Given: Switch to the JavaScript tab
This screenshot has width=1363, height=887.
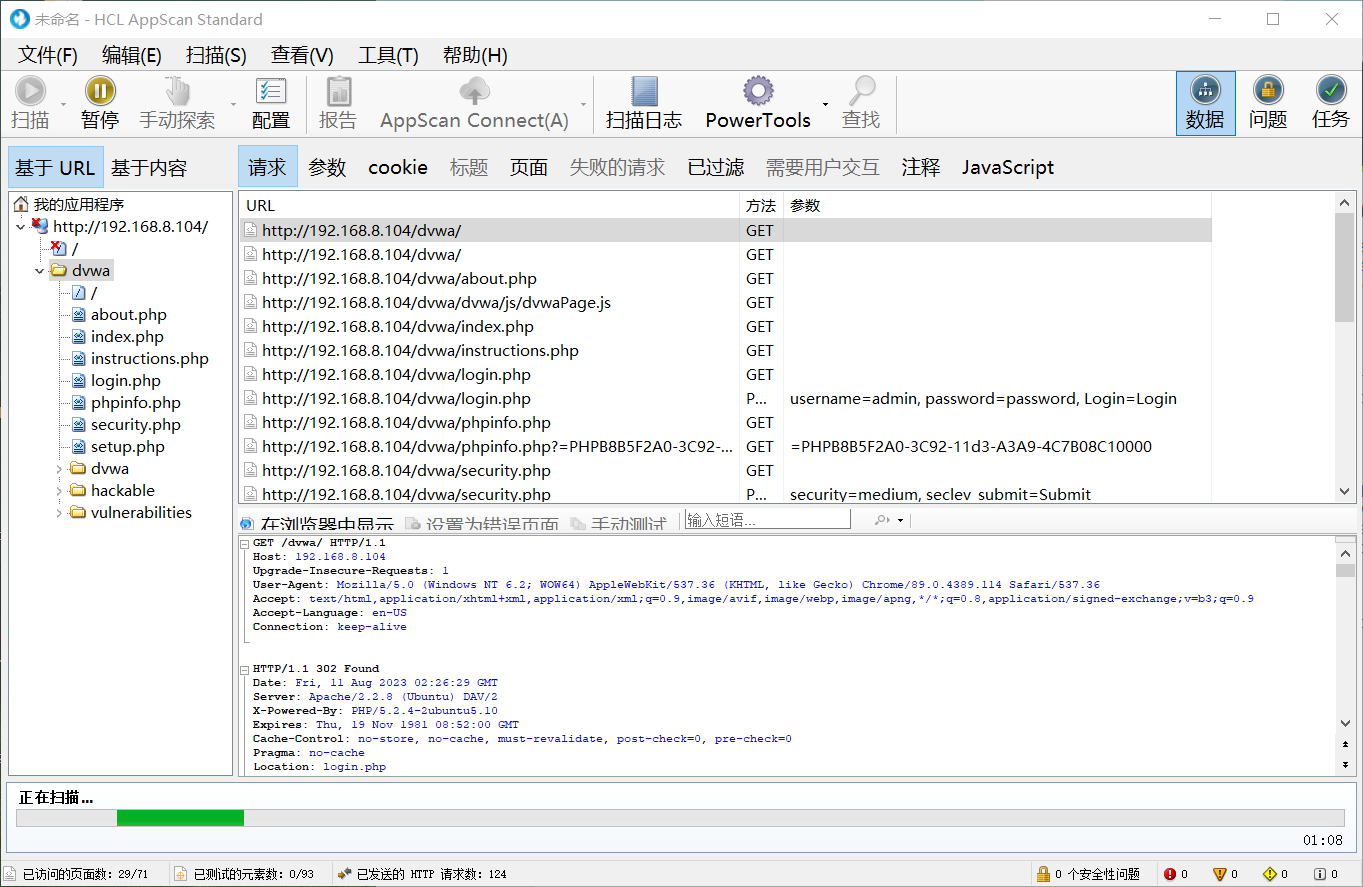Looking at the screenshot, I should pyautogui.click(x=1008, y=167).
